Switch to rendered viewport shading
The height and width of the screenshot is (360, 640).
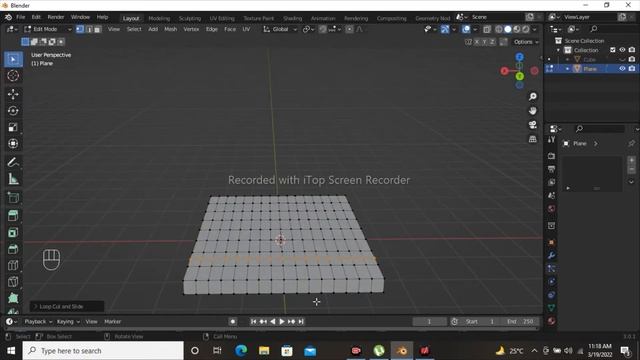[526, 29]
